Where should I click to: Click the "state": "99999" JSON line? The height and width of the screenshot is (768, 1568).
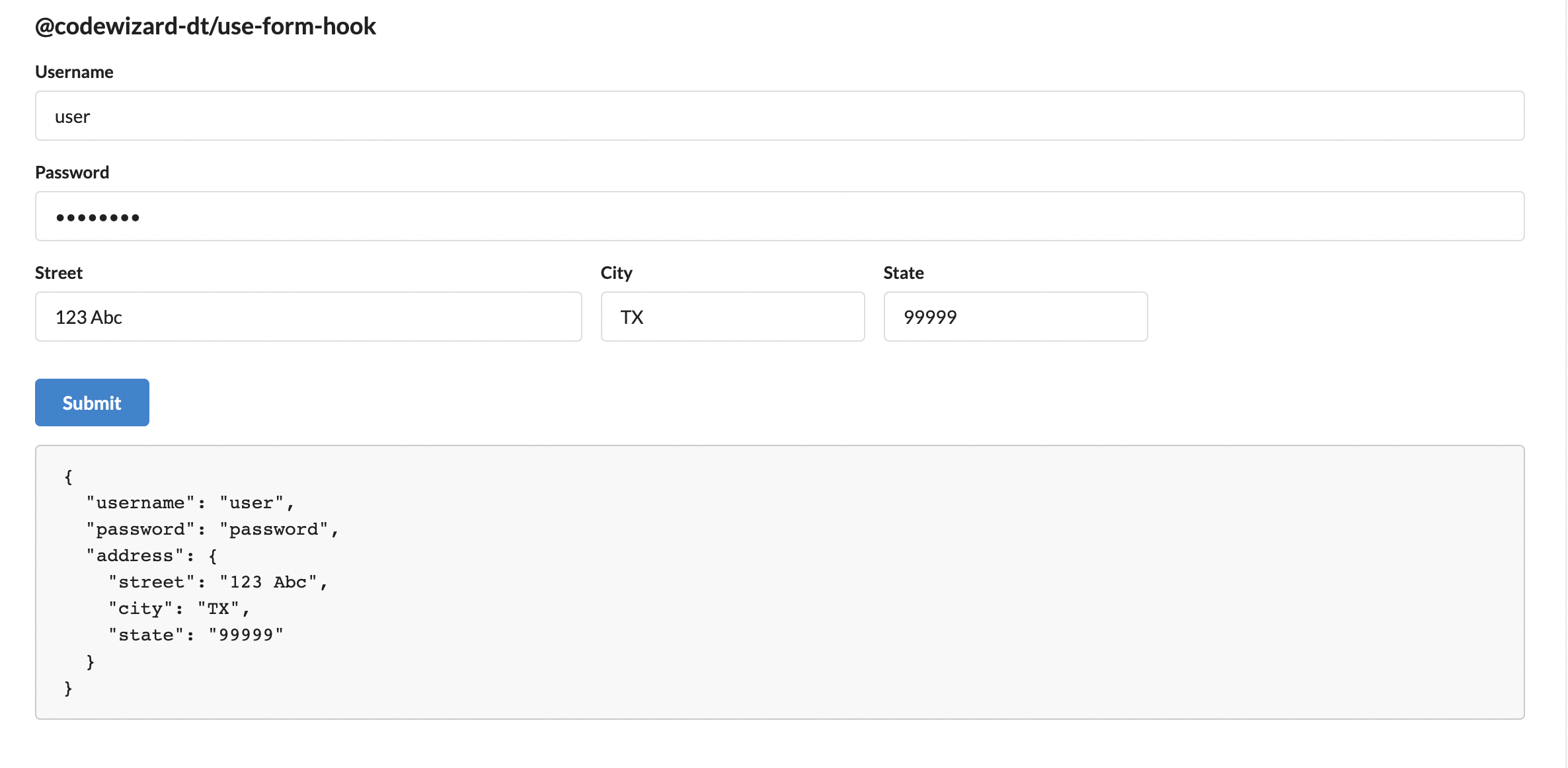tap(196, 635)
